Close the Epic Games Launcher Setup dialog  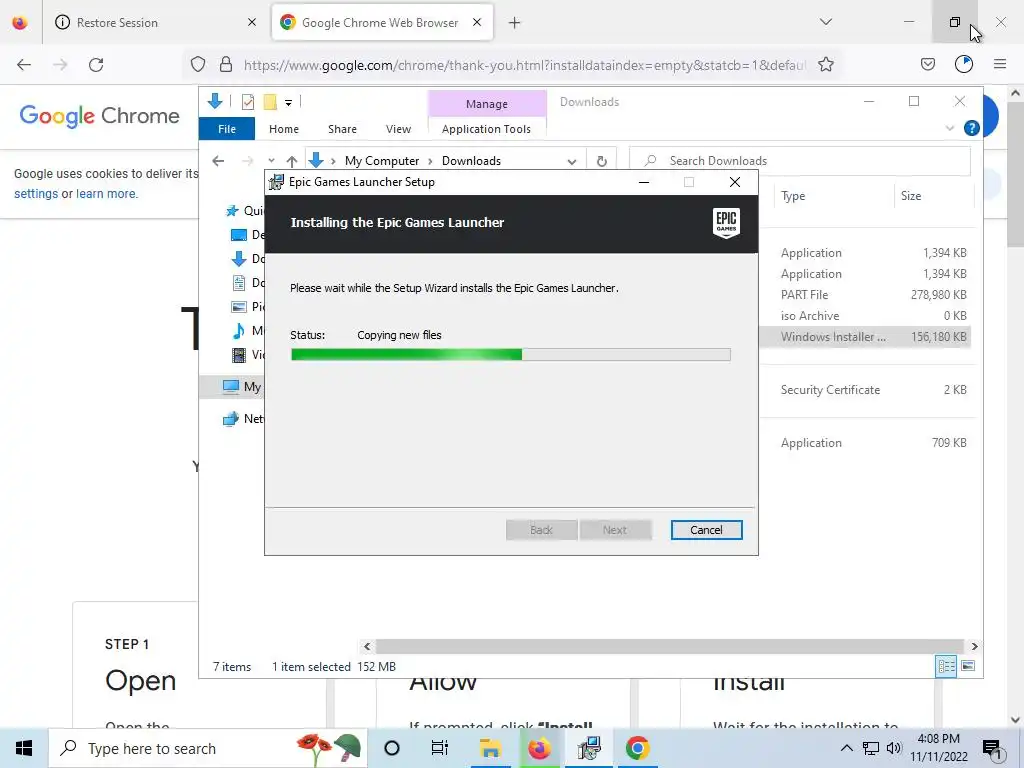(735, 182)
